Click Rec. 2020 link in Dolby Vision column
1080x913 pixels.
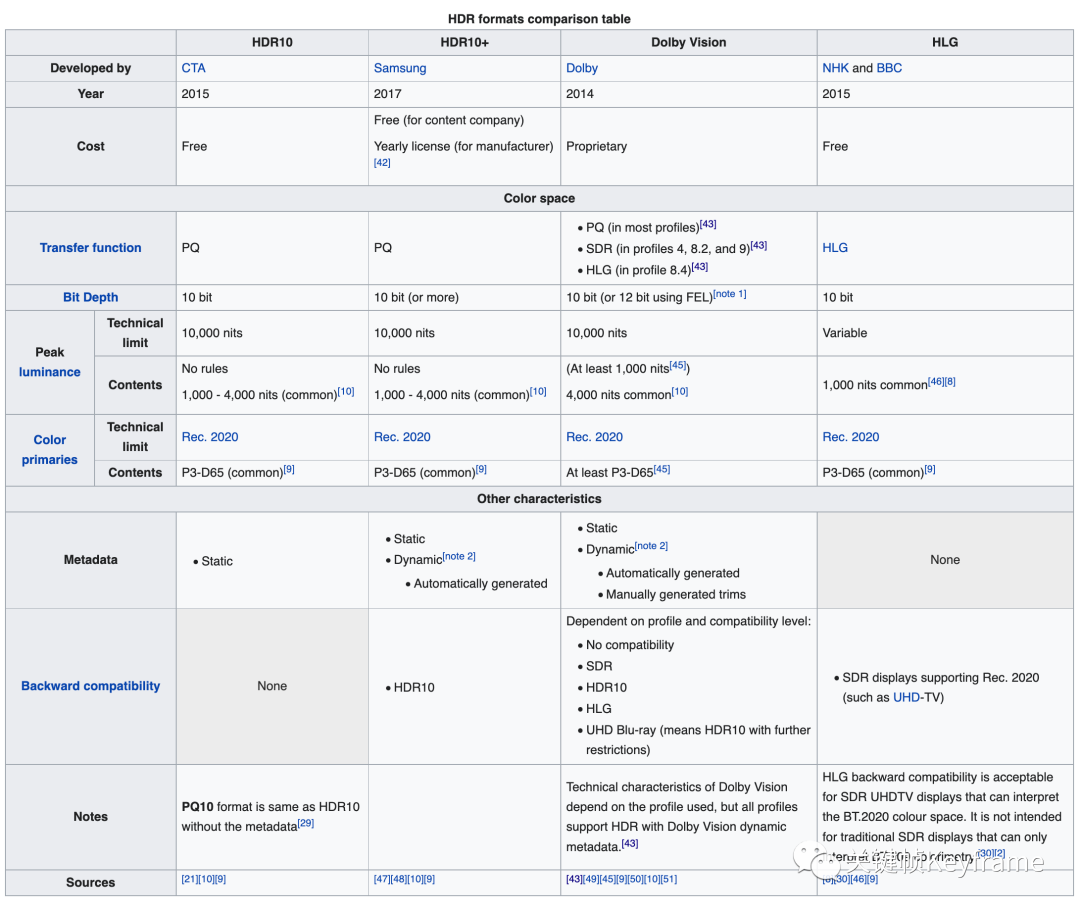(594, 437)
